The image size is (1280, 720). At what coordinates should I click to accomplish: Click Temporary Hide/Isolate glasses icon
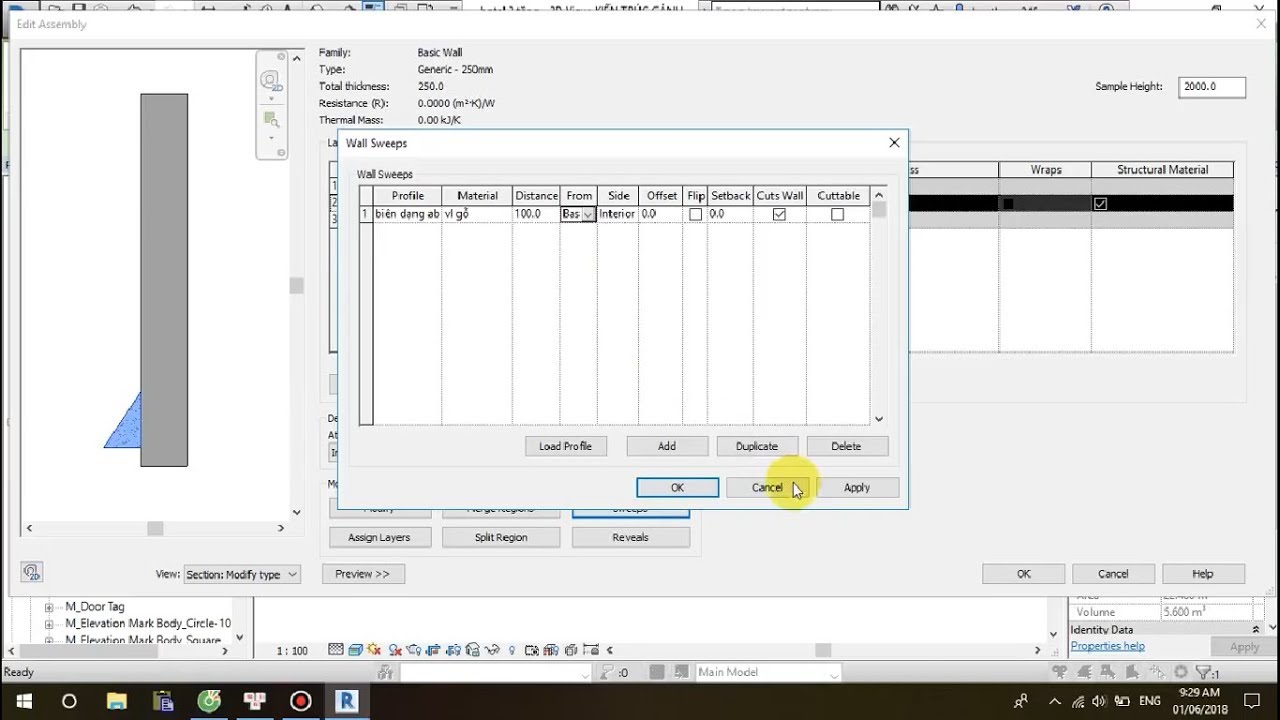click(x=492, y=650)
